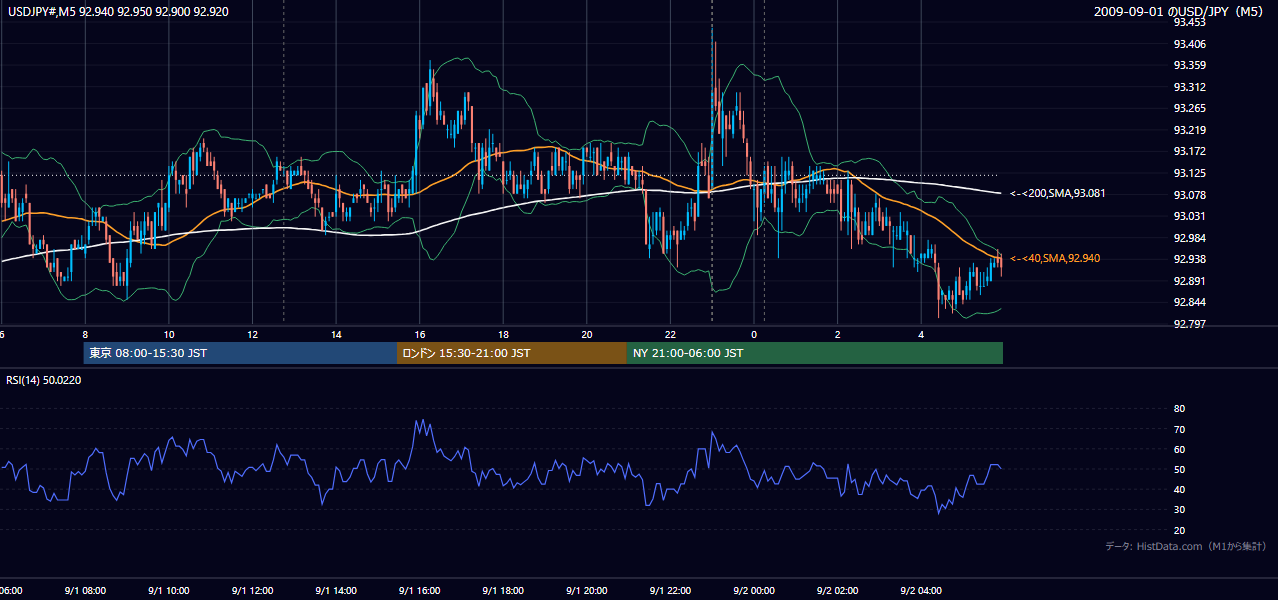Click RSI scale level 50
This screenshot has height=600, width=1278.
(1179, 469)
